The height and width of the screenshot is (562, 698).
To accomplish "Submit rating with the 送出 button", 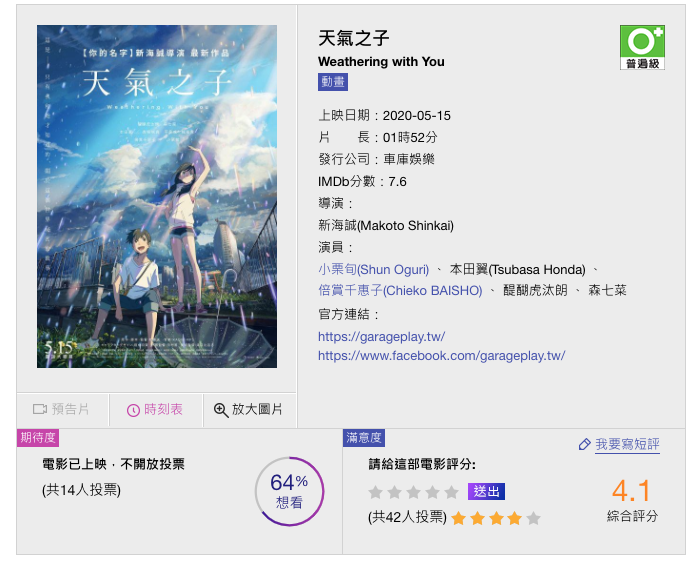I will click(x=486, y=492).
